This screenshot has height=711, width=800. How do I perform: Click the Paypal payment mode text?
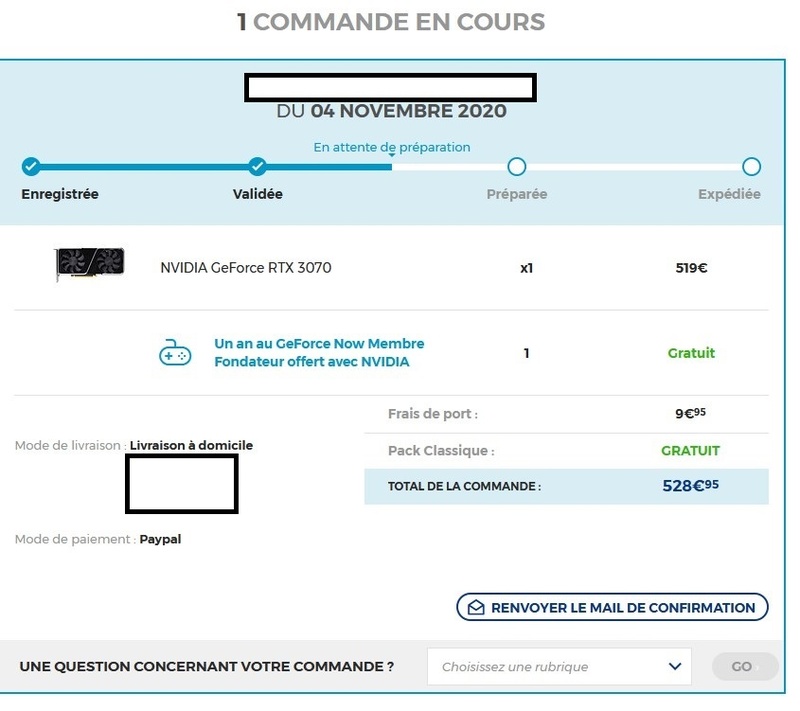pyautogui.click(x=160, y=539)
